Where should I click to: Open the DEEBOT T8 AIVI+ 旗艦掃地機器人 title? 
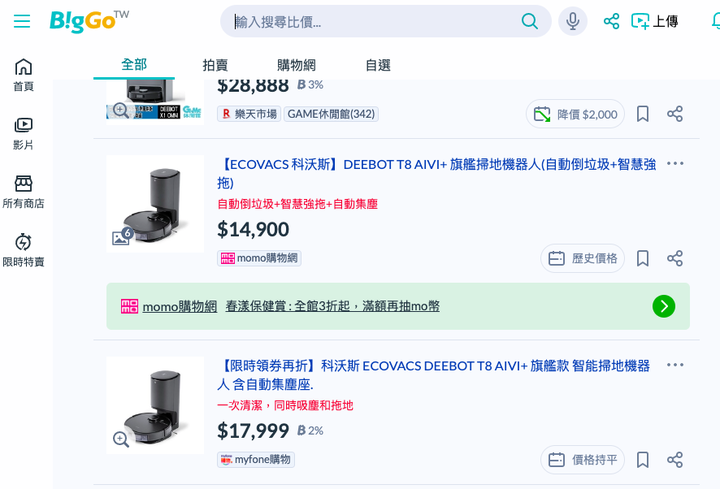pos(437,173)
